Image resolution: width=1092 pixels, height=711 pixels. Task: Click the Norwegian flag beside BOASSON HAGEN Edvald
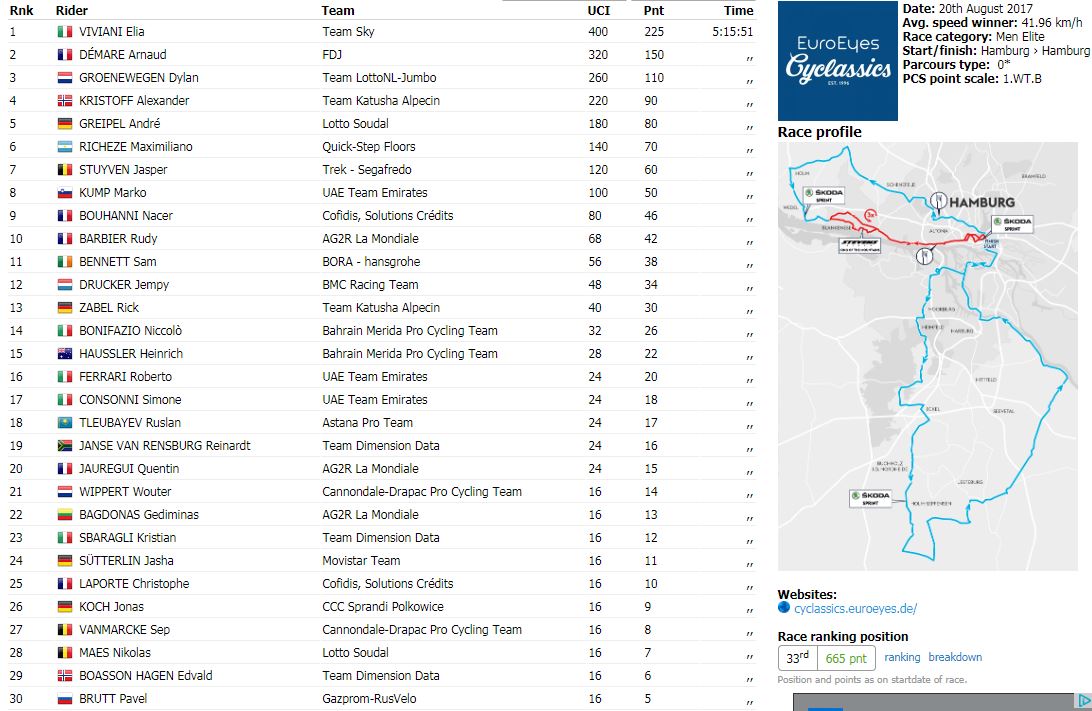(x=65, y=675)
